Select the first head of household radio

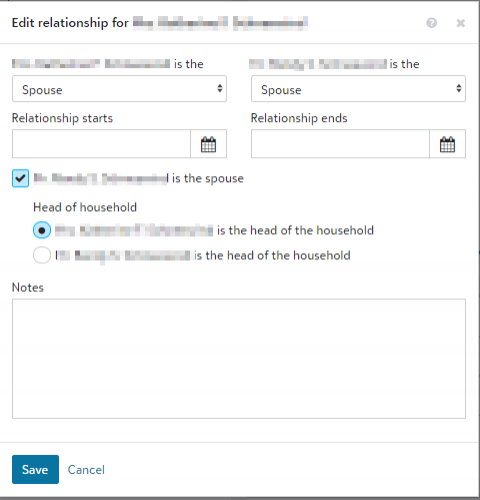[42, 230]
